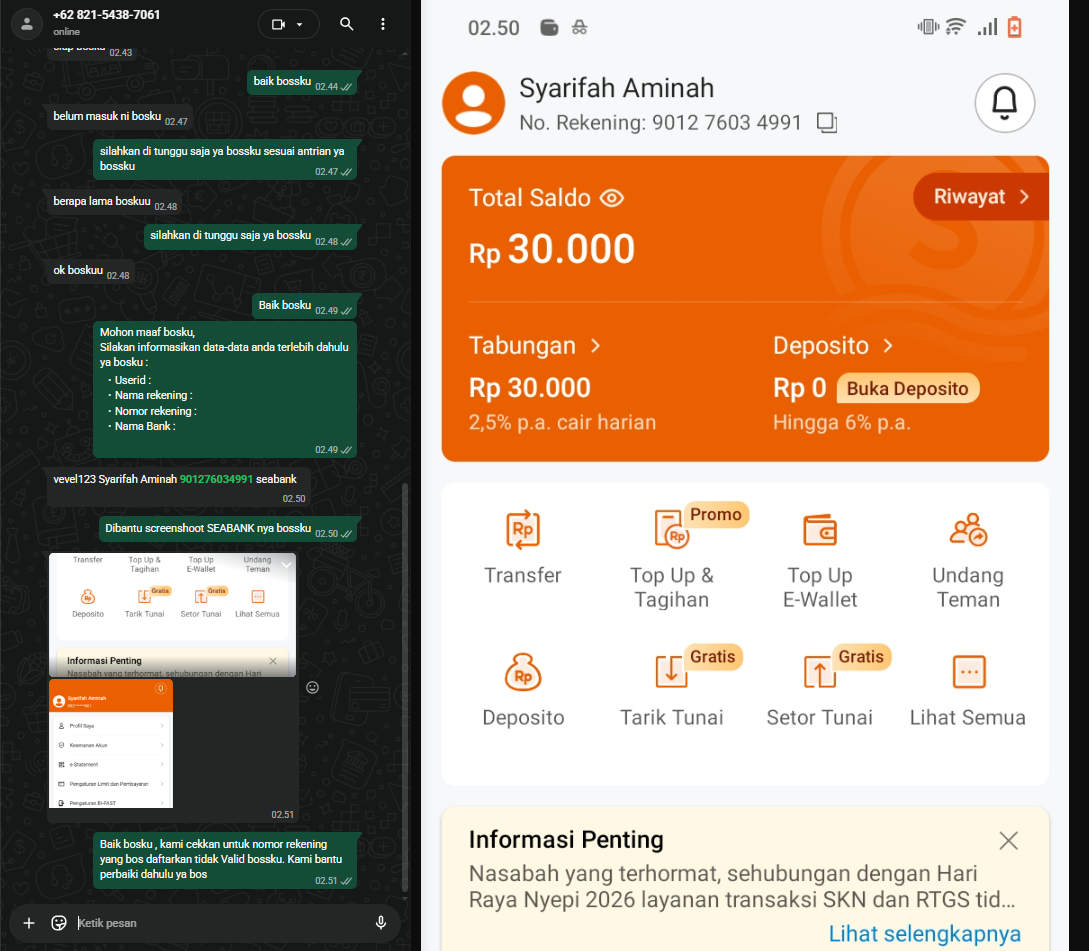Click the name Syarifah Aminah in SeaBank header

point(617,88)
